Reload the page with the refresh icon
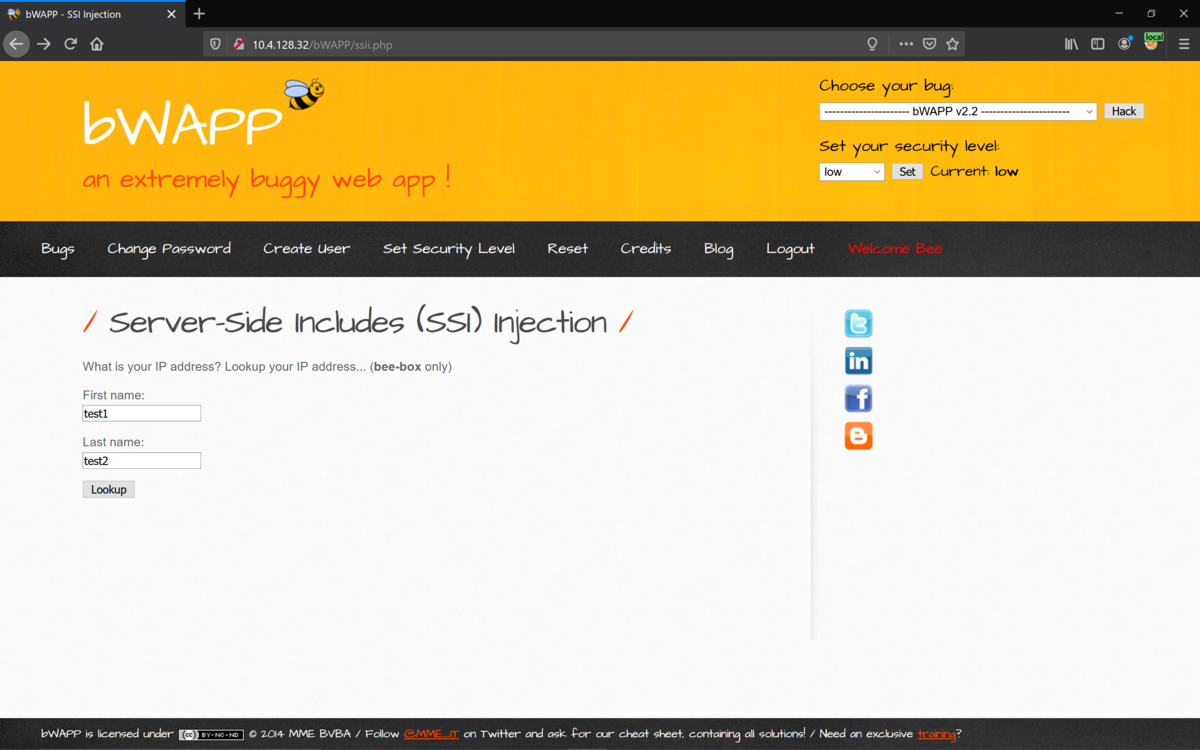This screenshot has height=750, width=1200. pos(70,44)
